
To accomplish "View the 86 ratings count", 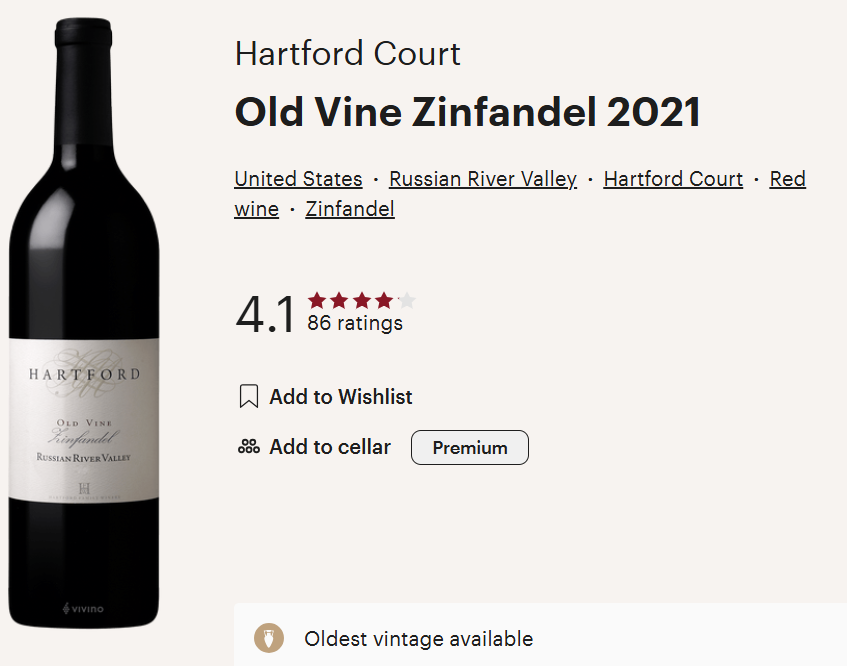I will (355, 323).
